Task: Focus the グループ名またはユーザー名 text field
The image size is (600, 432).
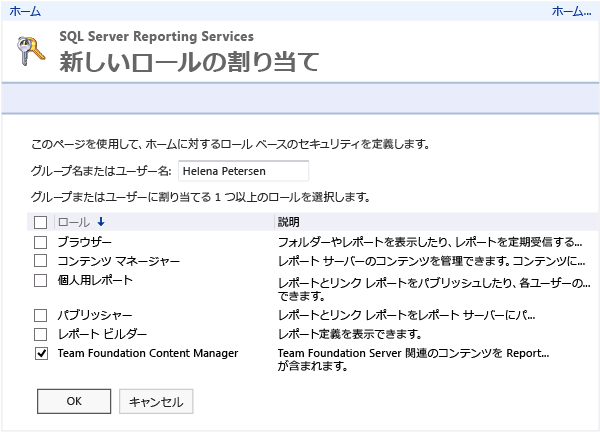Action: tap(243, 171)
